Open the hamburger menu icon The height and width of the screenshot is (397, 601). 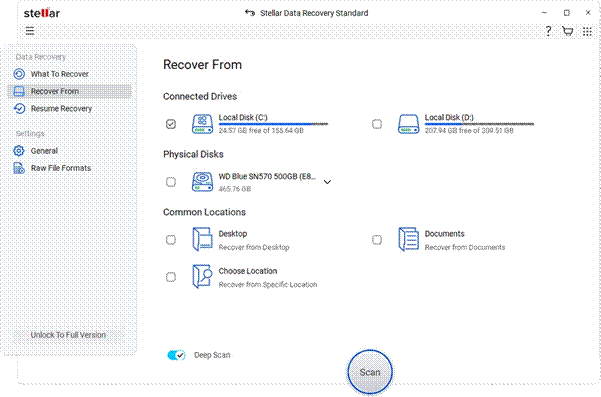coord(30,31)
